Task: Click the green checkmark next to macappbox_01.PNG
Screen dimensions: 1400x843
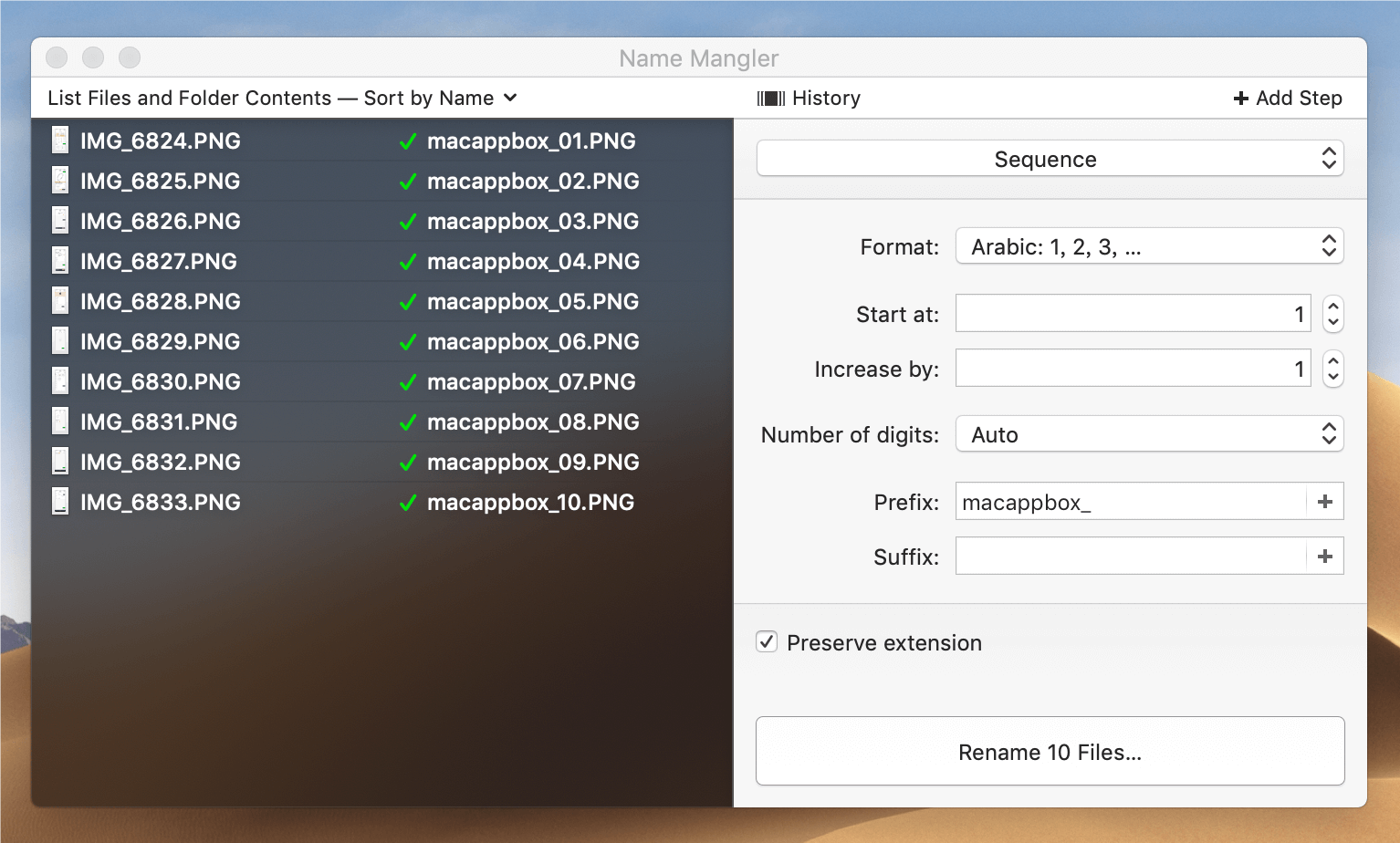Action: pyautogui.click(x=408, y=141)
